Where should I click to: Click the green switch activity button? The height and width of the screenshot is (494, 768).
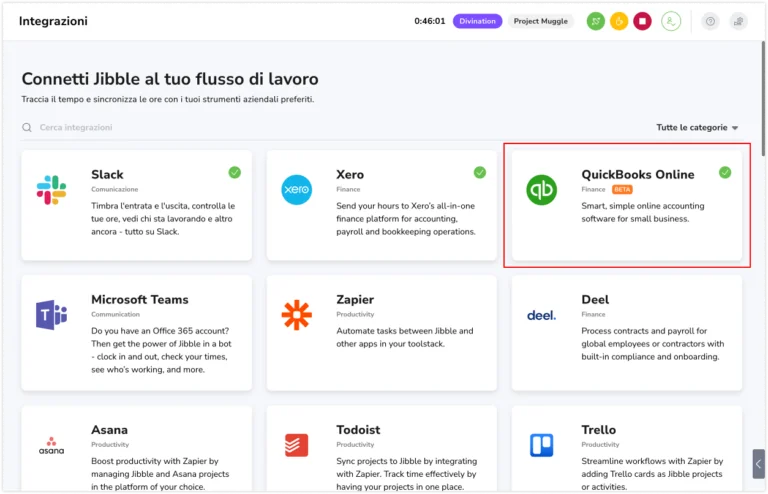coord(596,21)
